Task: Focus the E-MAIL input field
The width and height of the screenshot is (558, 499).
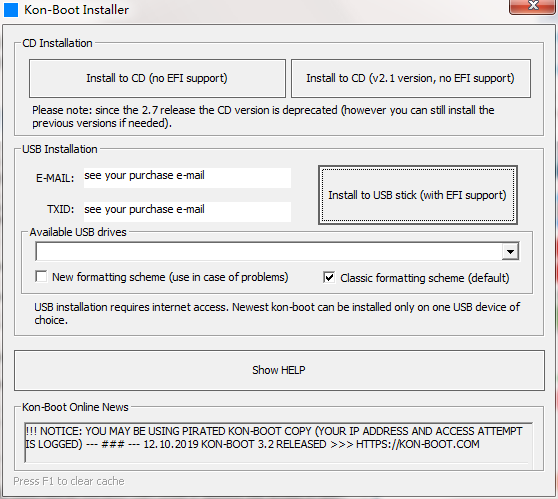Action: 187,178
